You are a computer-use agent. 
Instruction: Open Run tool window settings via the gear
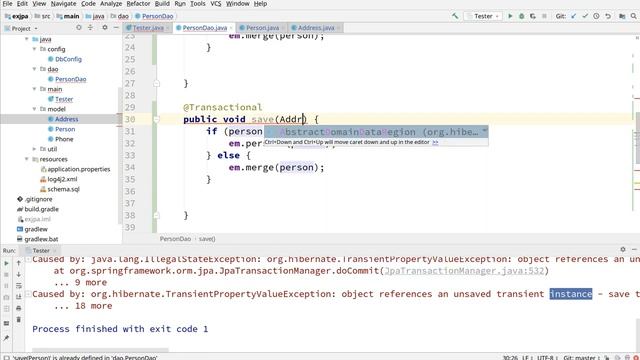tap(623, 249)
